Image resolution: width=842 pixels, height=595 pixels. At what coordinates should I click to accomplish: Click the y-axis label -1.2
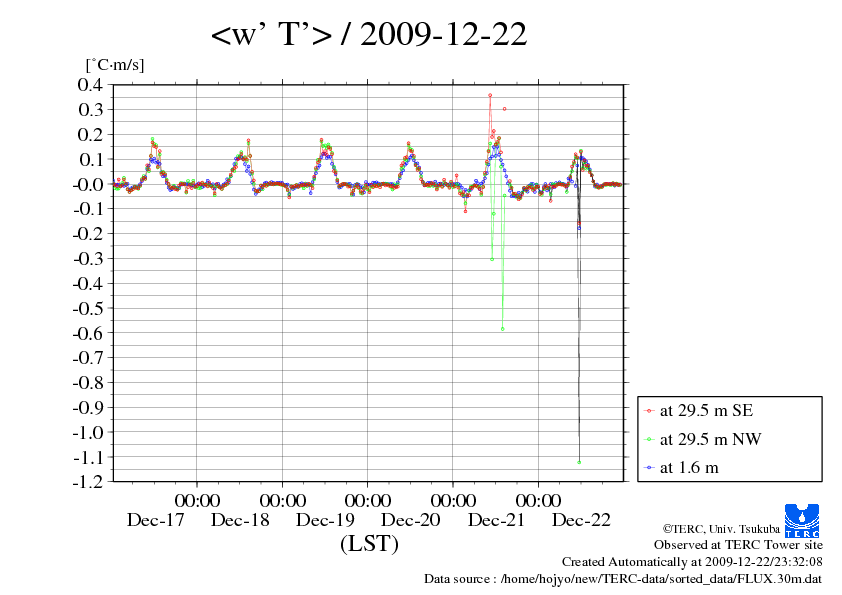(x=88, y=482)
